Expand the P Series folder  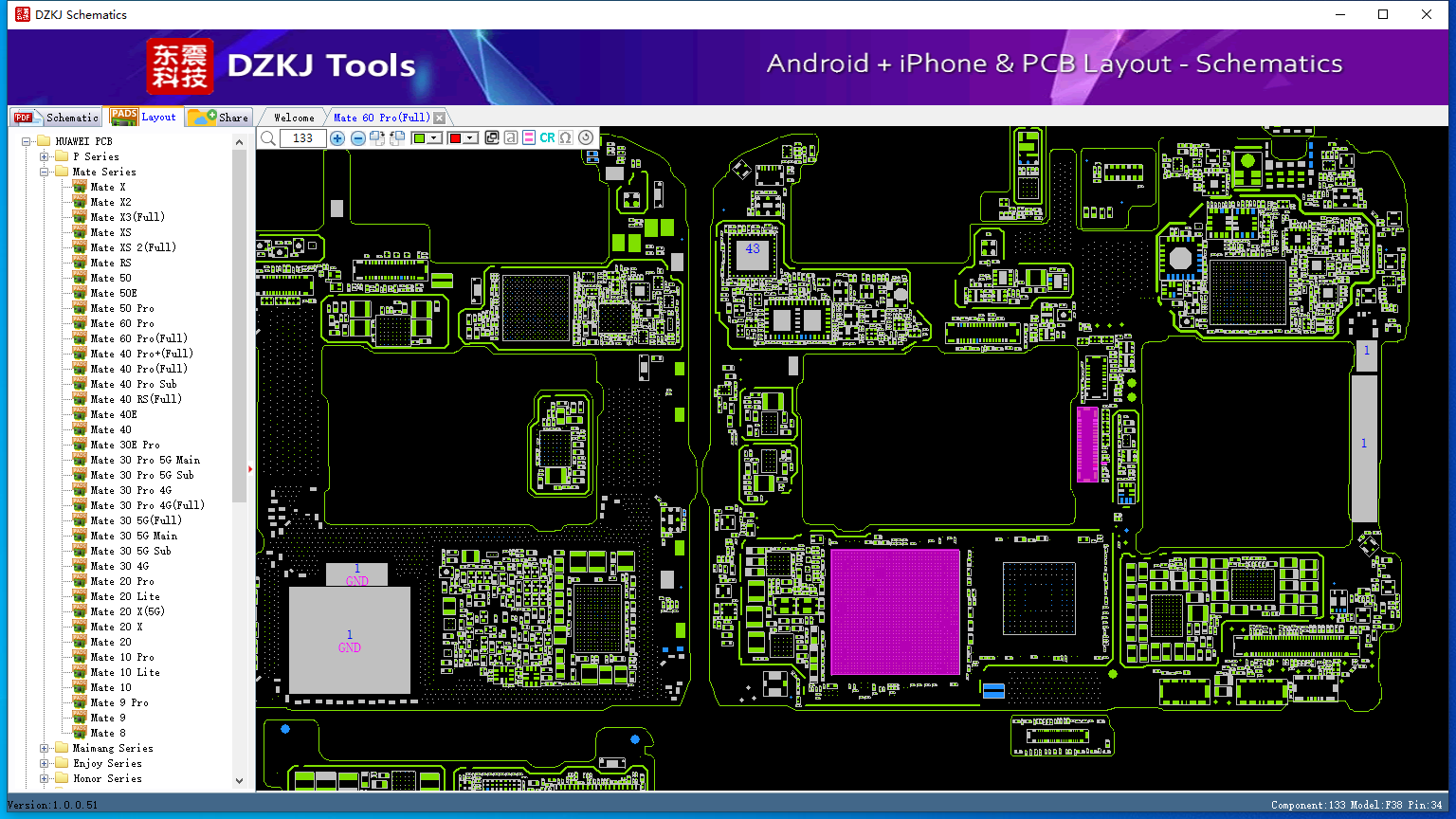click(44, 157)
